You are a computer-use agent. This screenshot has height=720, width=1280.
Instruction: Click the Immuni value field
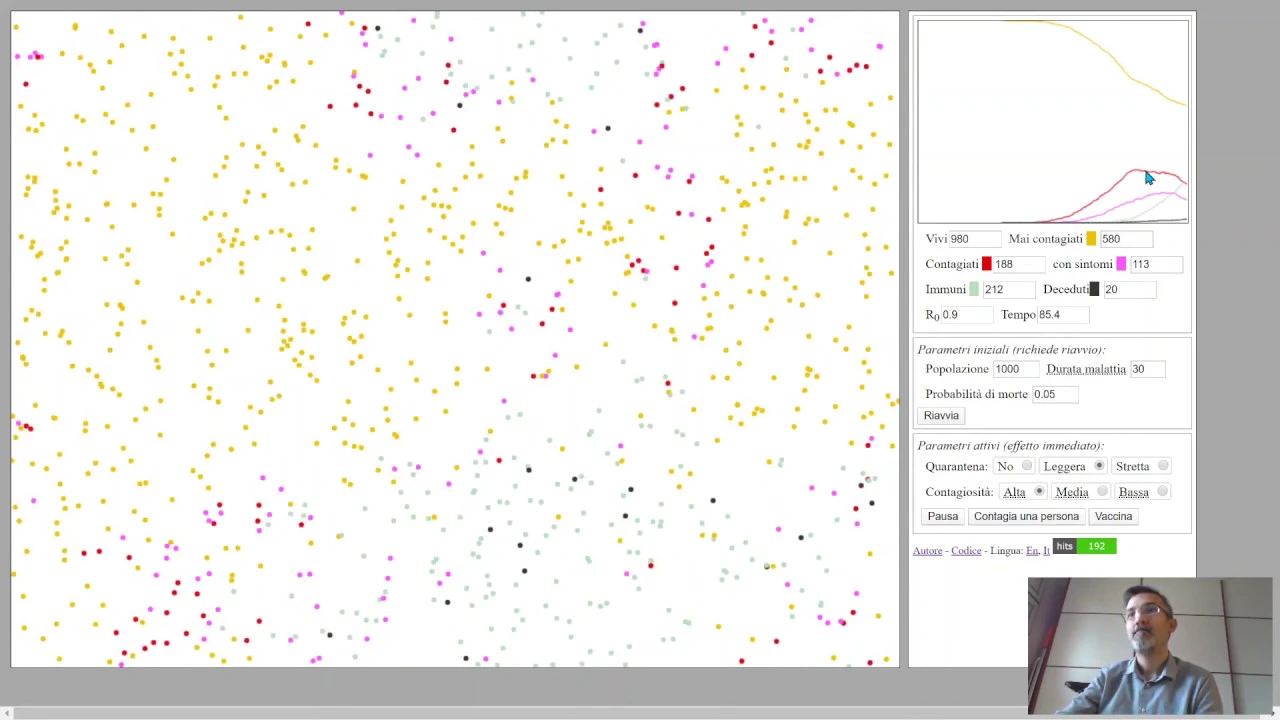pos(1009,289)
